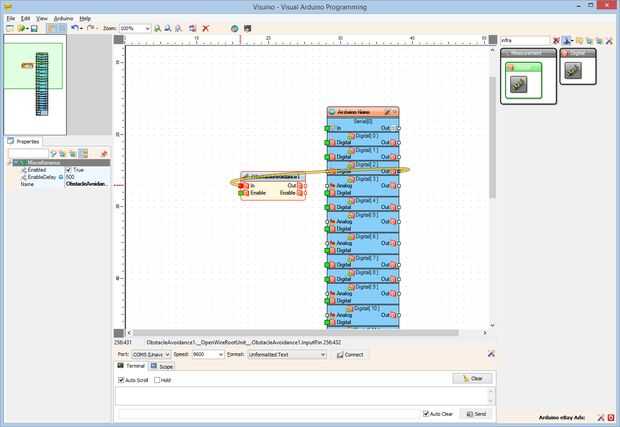The height and width of the screenshot is (427, 620).
Task: Click the Zoom In magnifier icon
Action: pos(157,28)
